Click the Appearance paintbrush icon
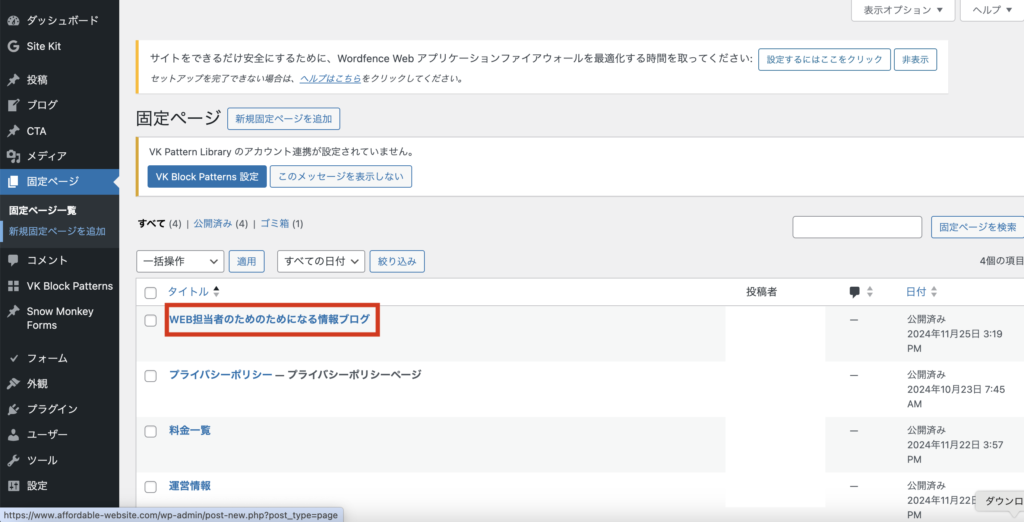Image resolution: width=1024 pixels, height=522 pixels. [13, 383]
